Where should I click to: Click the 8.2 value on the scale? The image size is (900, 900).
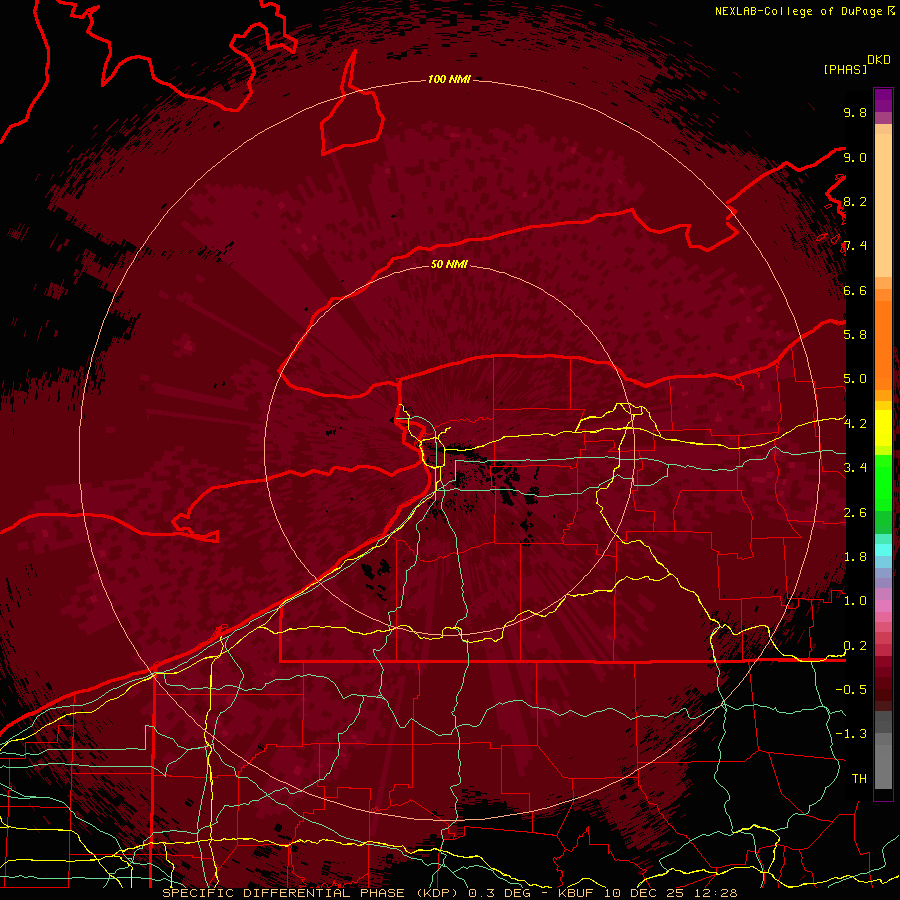coord(855,201)
